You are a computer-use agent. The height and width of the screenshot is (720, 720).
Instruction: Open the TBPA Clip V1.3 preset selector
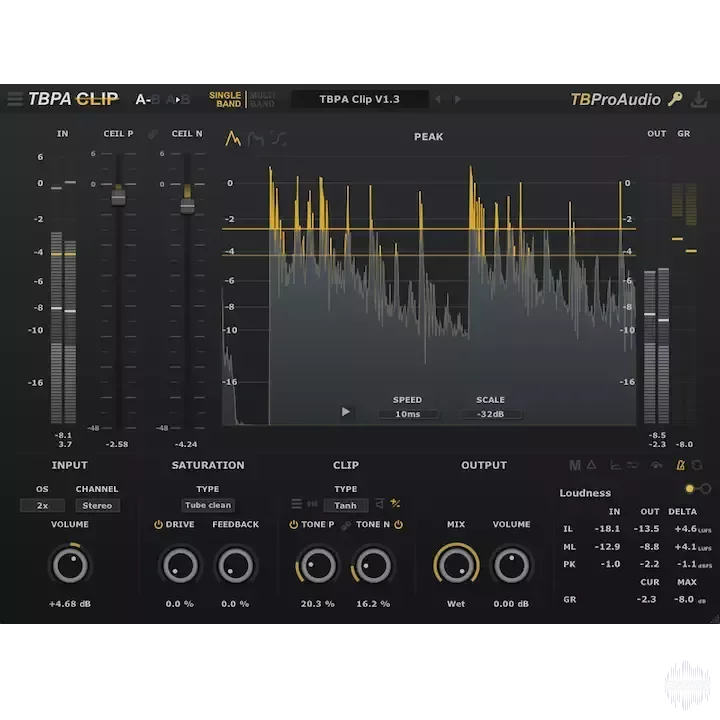360,99
